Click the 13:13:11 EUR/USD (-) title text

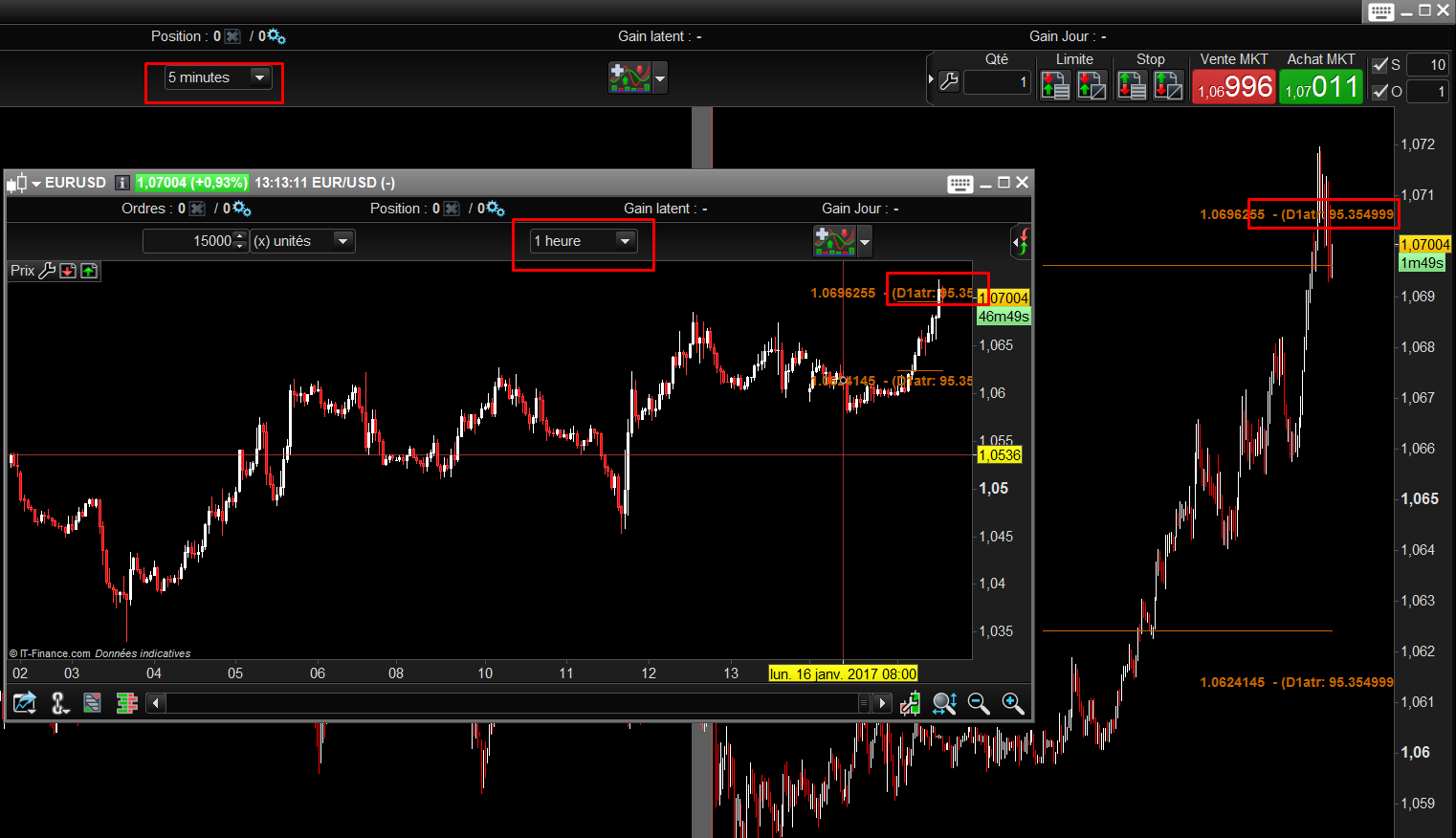click(x=324, y=183)
